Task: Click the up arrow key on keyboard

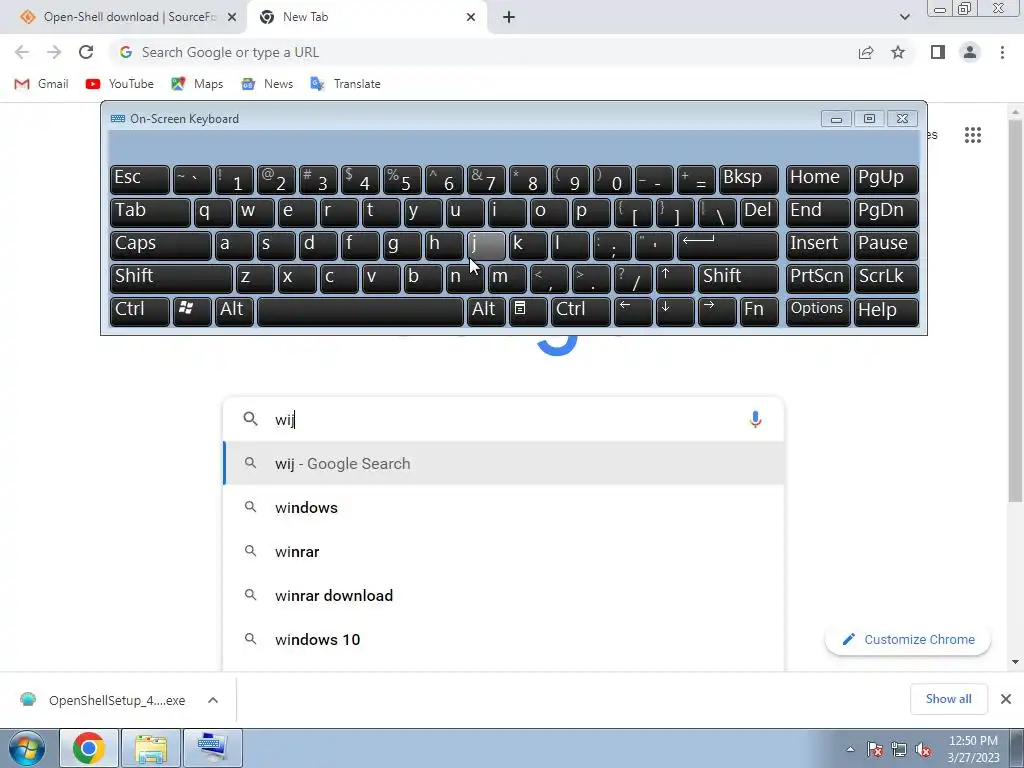Action: pyautogui.click(x=675, y=278)
